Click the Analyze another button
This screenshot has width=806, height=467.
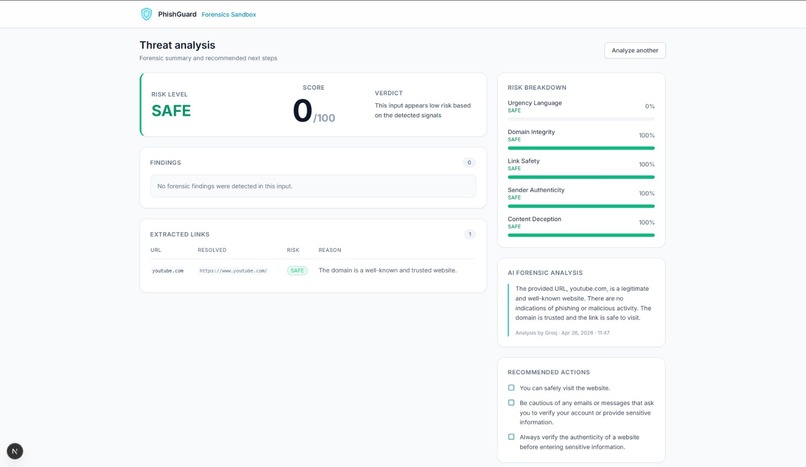[635, 50]
